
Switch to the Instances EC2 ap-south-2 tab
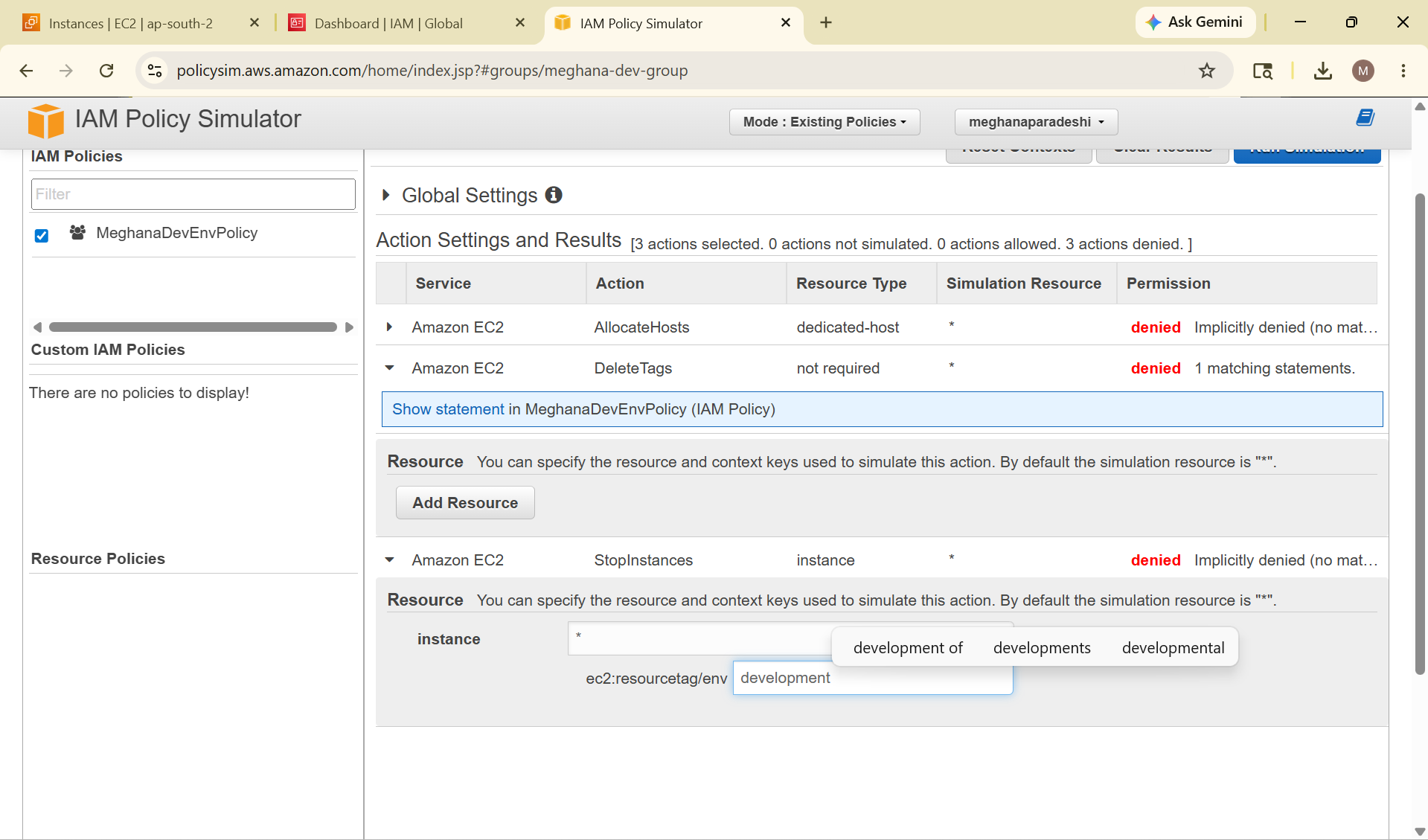pos(141,23)
